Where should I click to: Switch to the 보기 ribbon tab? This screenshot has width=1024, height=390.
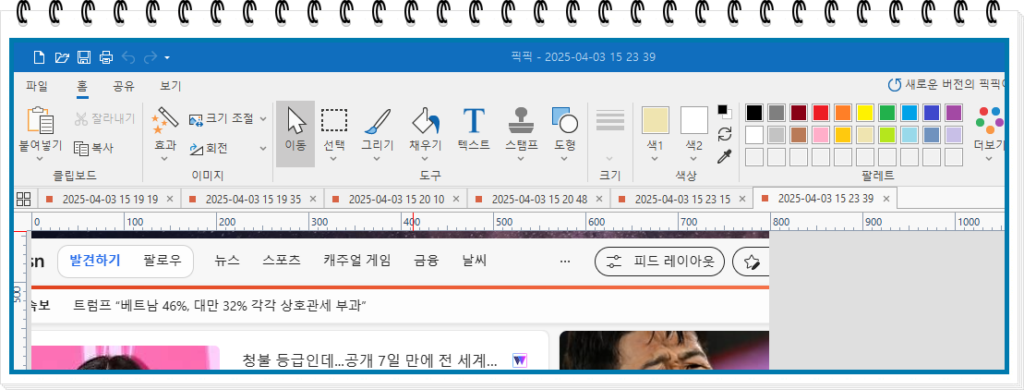coord(170,86)
